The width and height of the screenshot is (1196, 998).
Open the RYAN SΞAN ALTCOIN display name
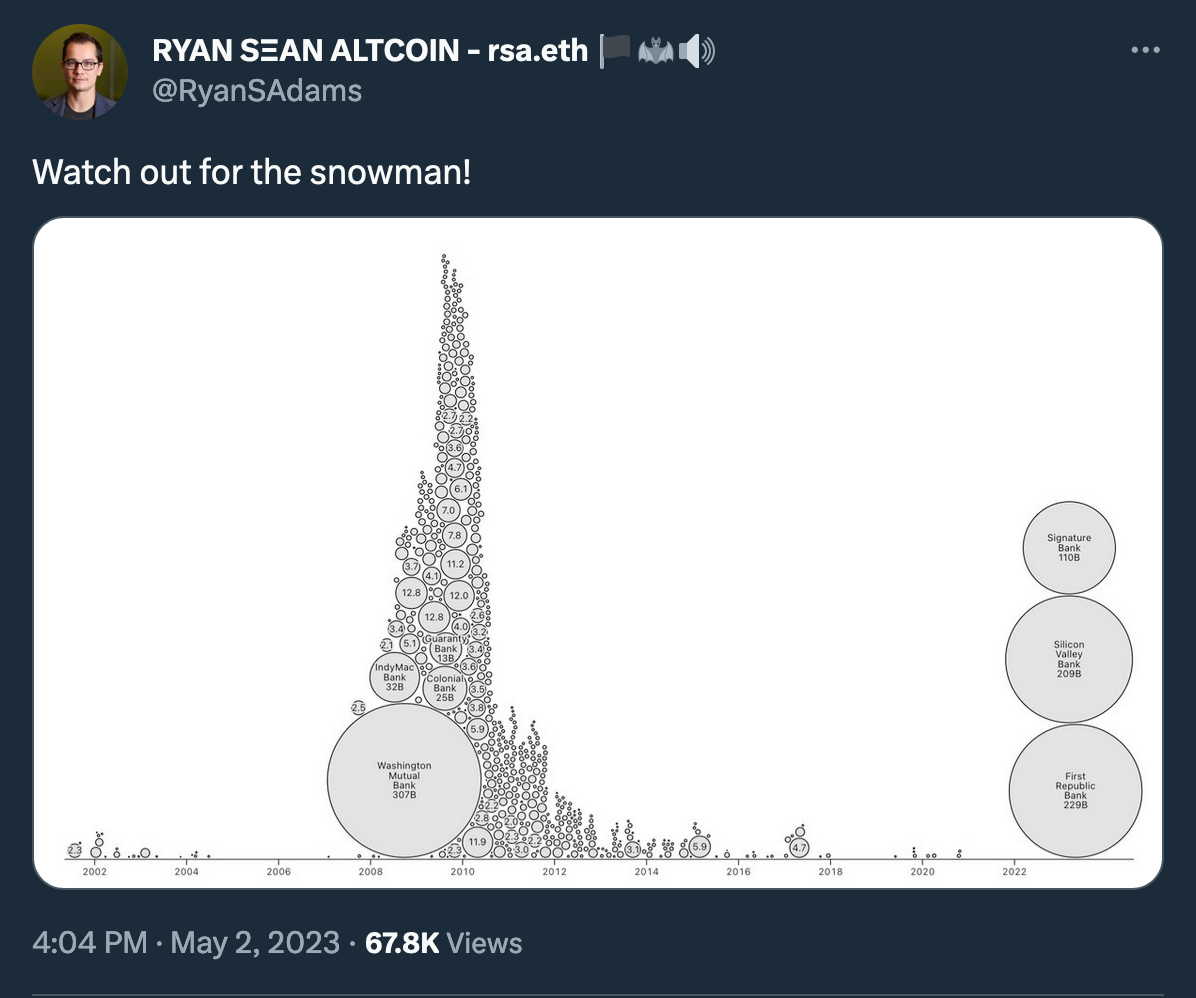(370, 50)
